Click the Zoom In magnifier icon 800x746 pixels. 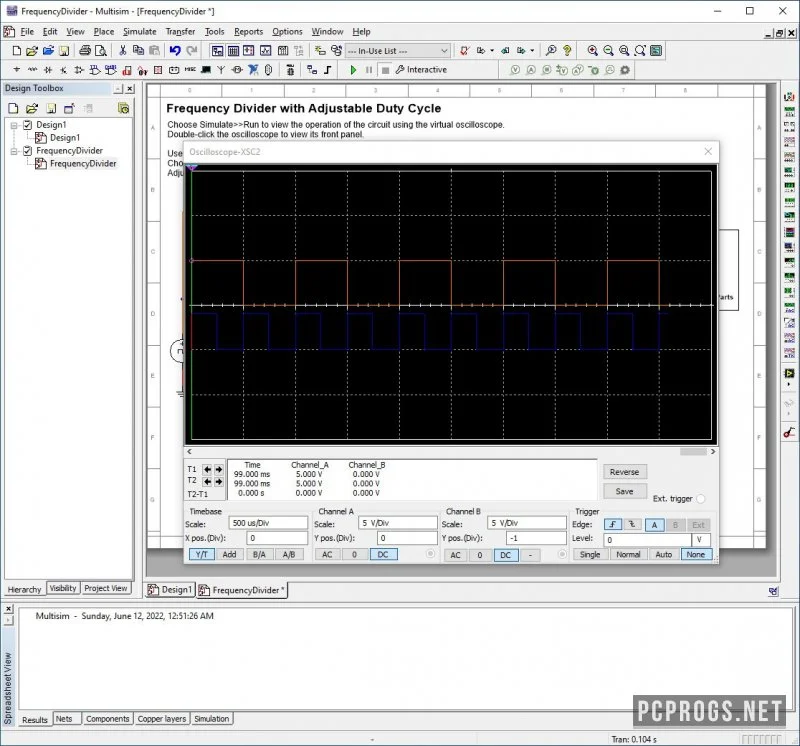[x=592, y=51]
